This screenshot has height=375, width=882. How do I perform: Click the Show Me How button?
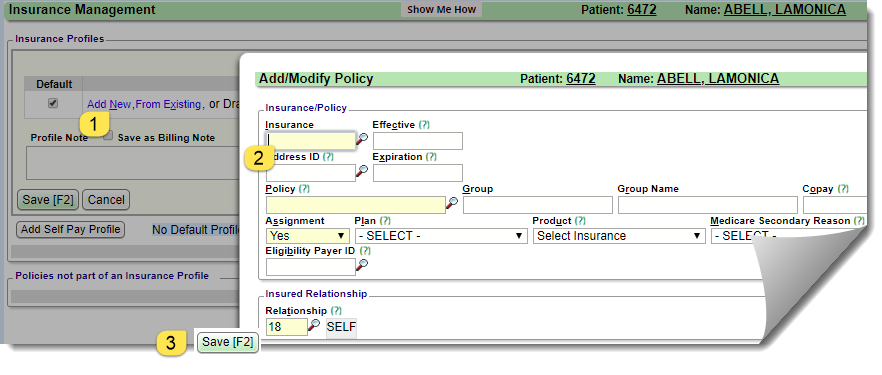442,10
